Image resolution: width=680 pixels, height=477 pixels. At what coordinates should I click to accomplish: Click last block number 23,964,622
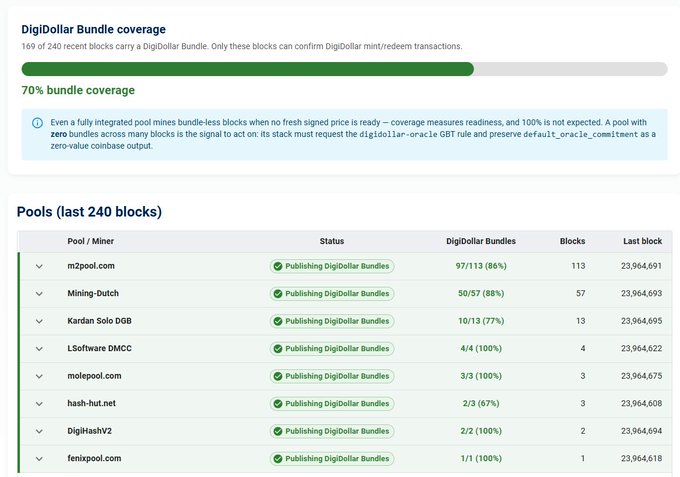click(641, 349)
